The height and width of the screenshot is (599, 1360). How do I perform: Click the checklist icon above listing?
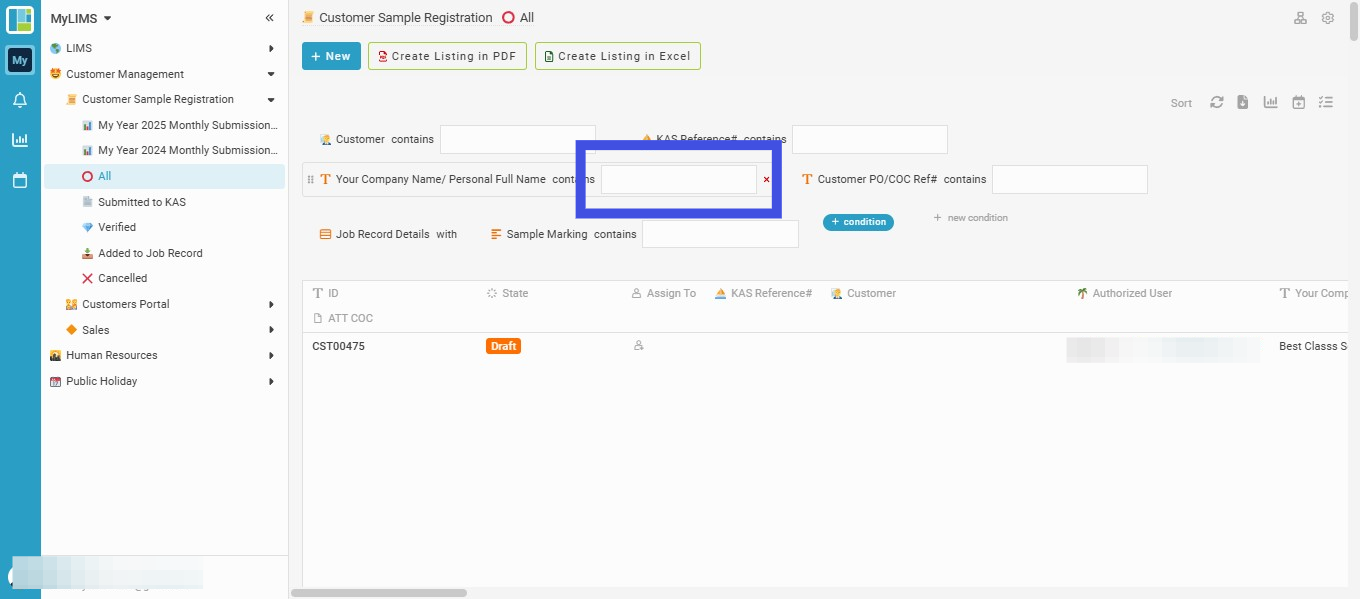click(x=1326, y=102)
